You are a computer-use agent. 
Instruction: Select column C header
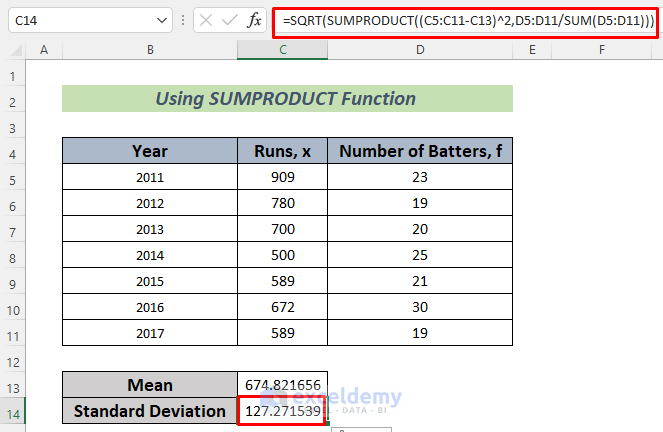coord(283,48)
